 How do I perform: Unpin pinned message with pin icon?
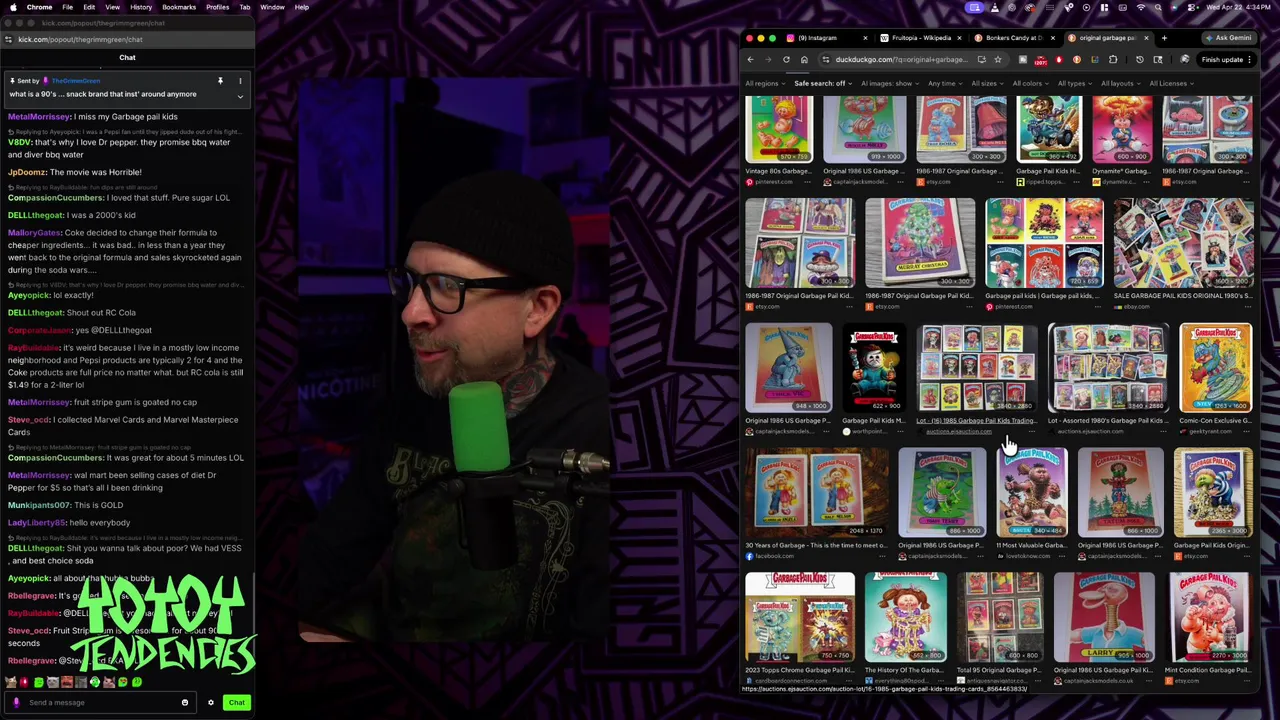tap(220, 80)
